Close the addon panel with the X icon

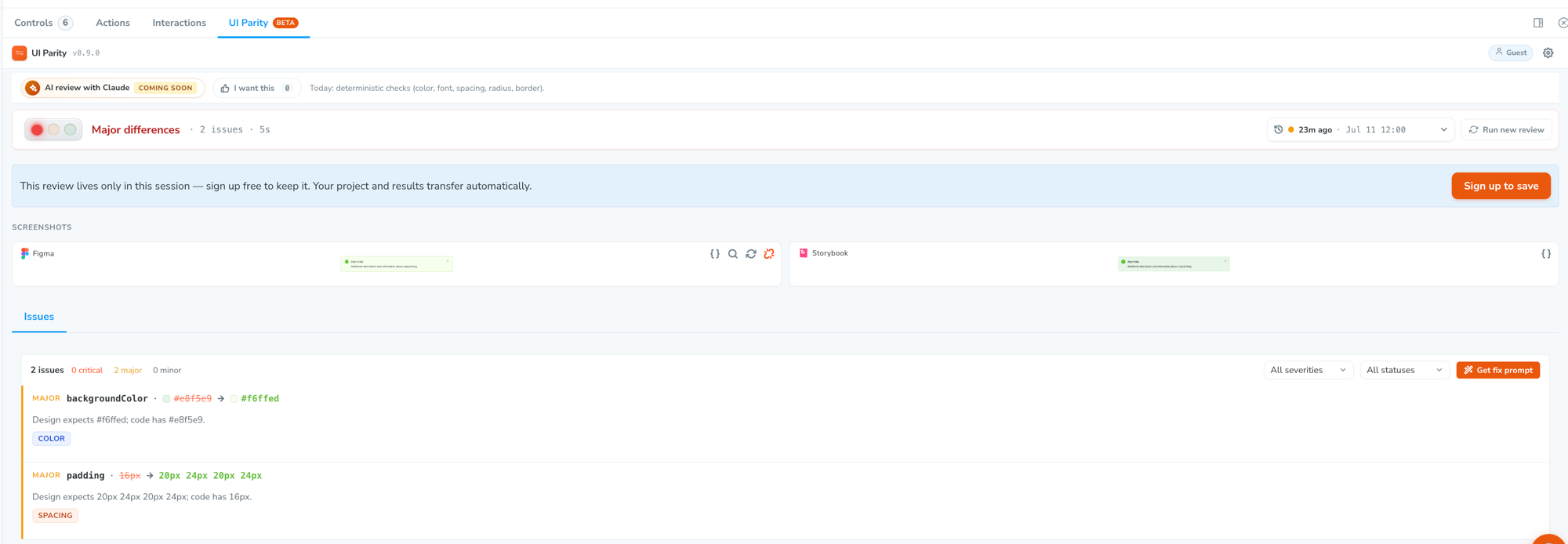[1562, 23]
